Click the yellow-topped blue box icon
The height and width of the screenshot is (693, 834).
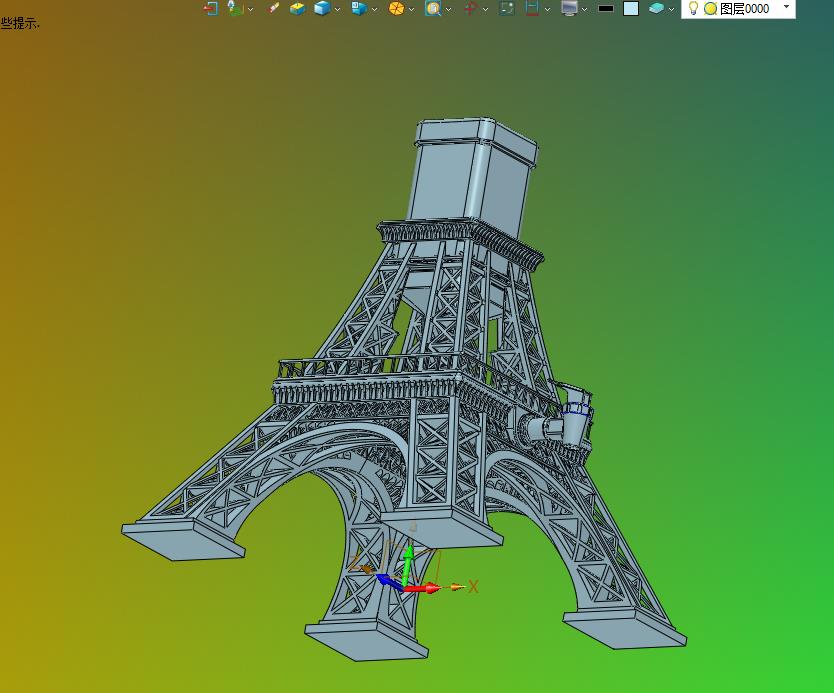click(x=298, y=8)
